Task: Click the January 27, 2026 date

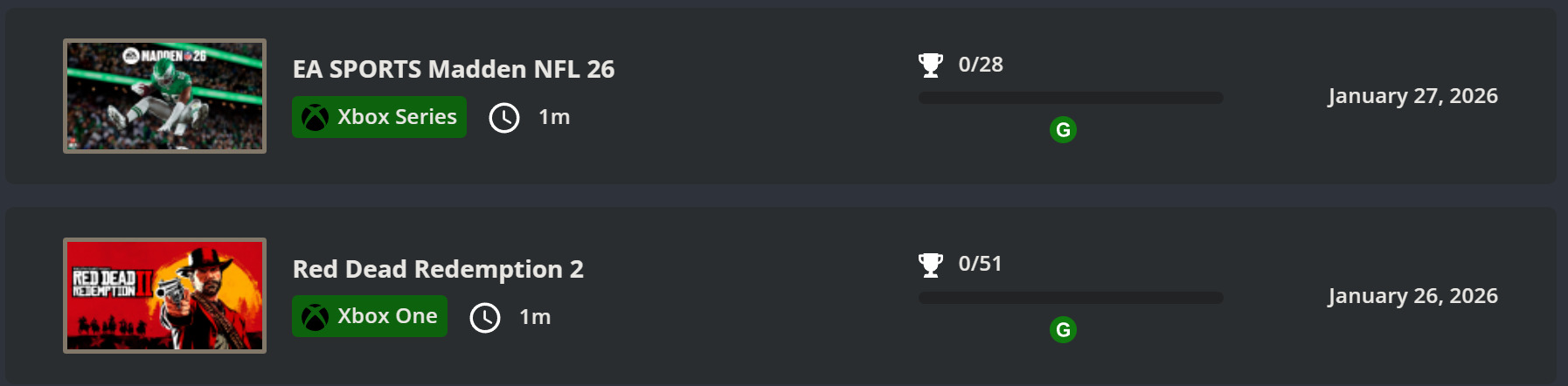Action: (x=1412, y=96)
